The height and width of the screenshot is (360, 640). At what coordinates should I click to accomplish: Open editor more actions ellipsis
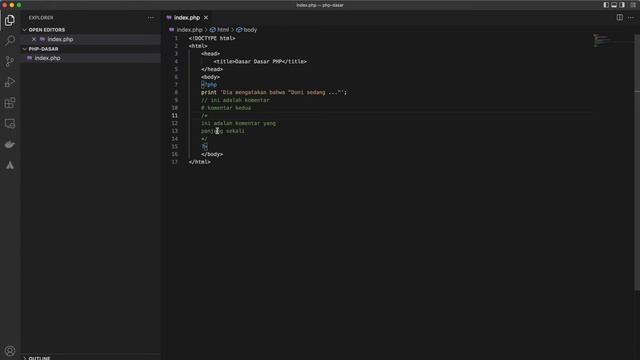631,18
